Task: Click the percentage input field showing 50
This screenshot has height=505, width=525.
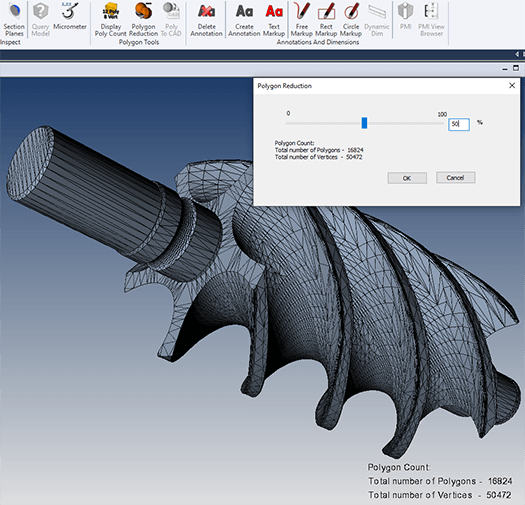Action: 459,124
